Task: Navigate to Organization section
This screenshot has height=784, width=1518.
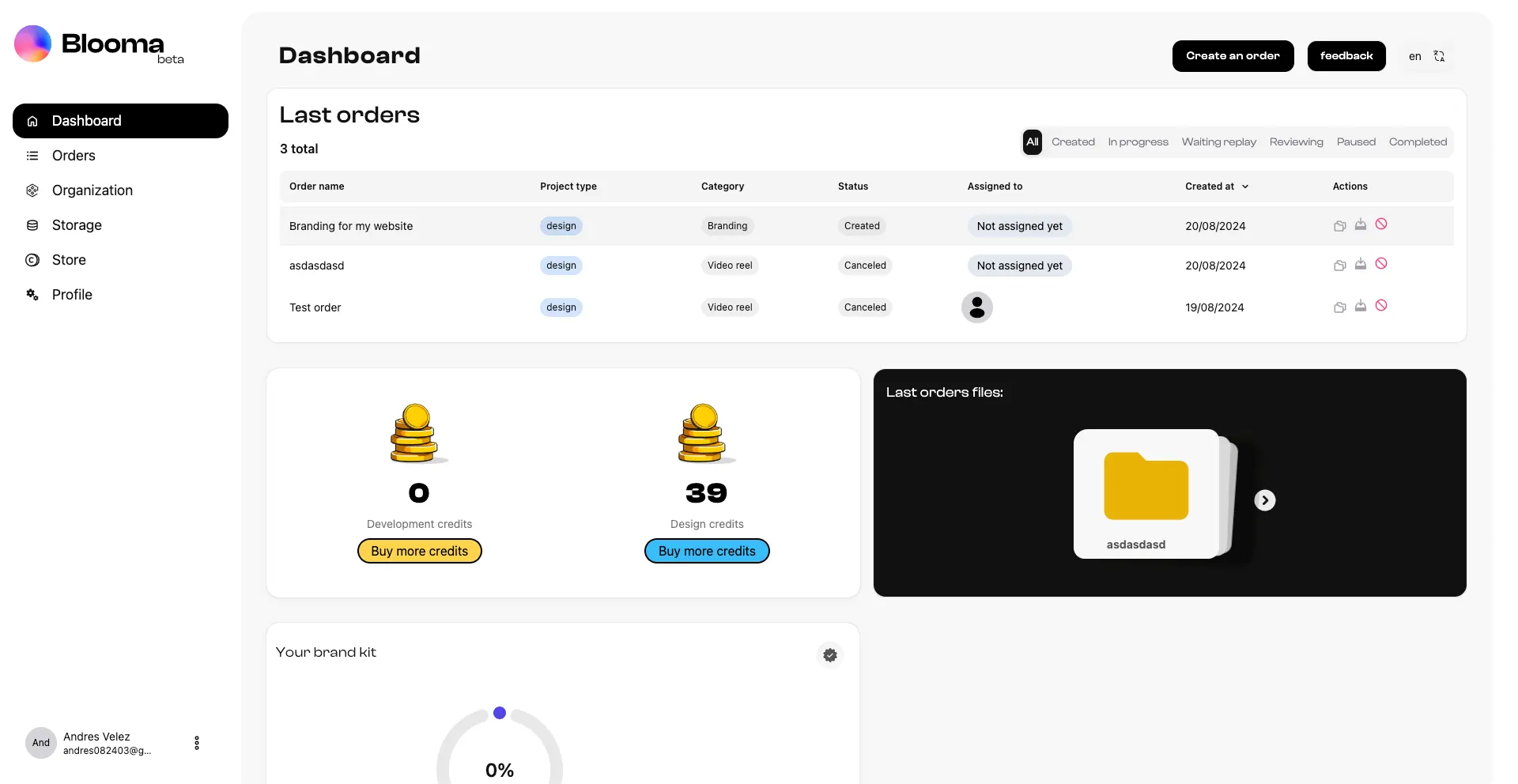Action: (x=120, y=190)
